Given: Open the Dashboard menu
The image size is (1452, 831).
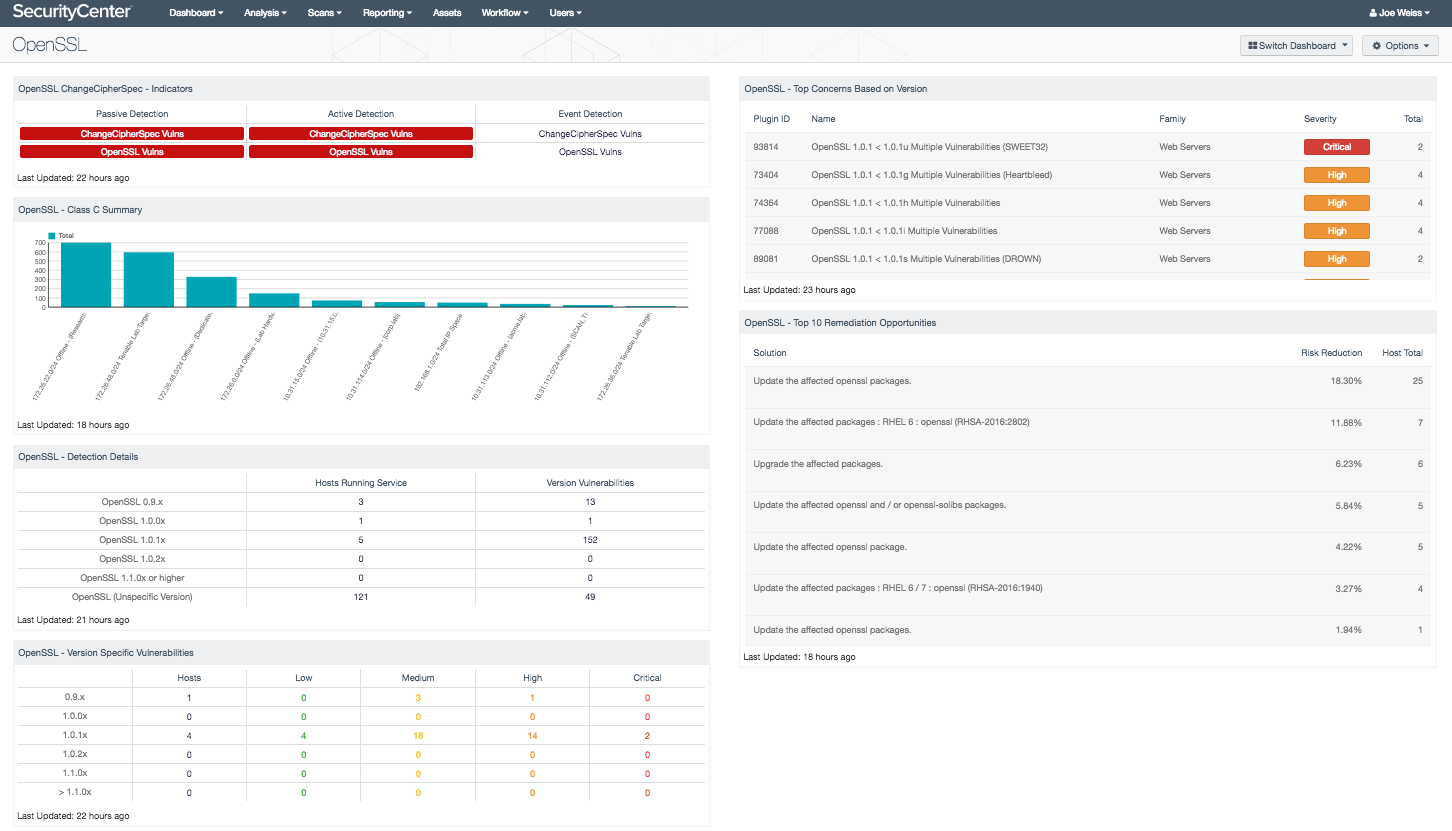Looking at the screenshot, I should (196, 13).
